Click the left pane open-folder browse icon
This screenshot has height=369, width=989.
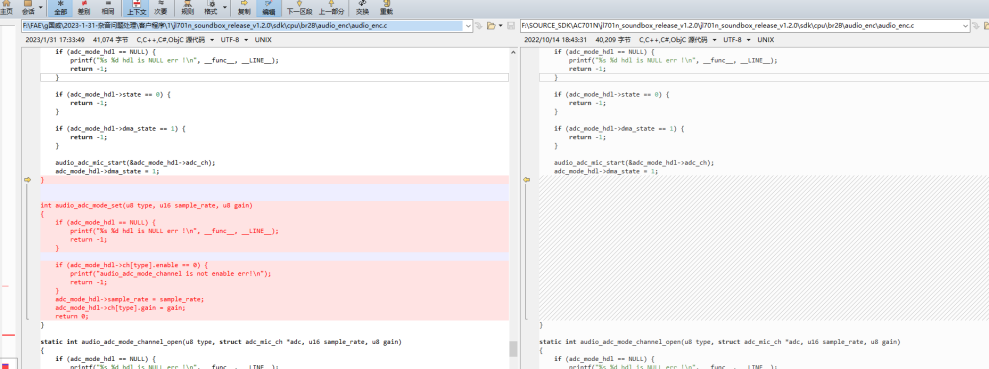490,26
